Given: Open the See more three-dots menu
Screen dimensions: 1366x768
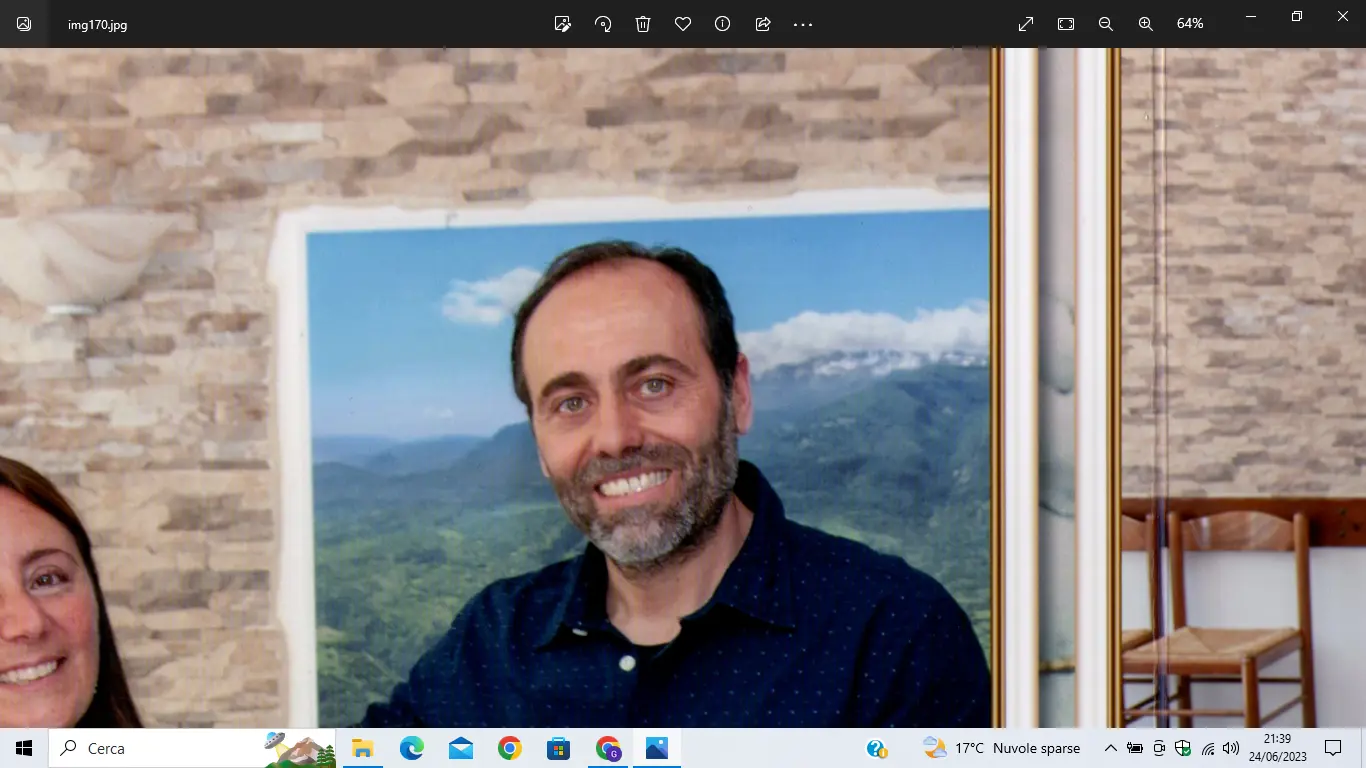Looking at the screenshot, I should [x=803, y=24].
